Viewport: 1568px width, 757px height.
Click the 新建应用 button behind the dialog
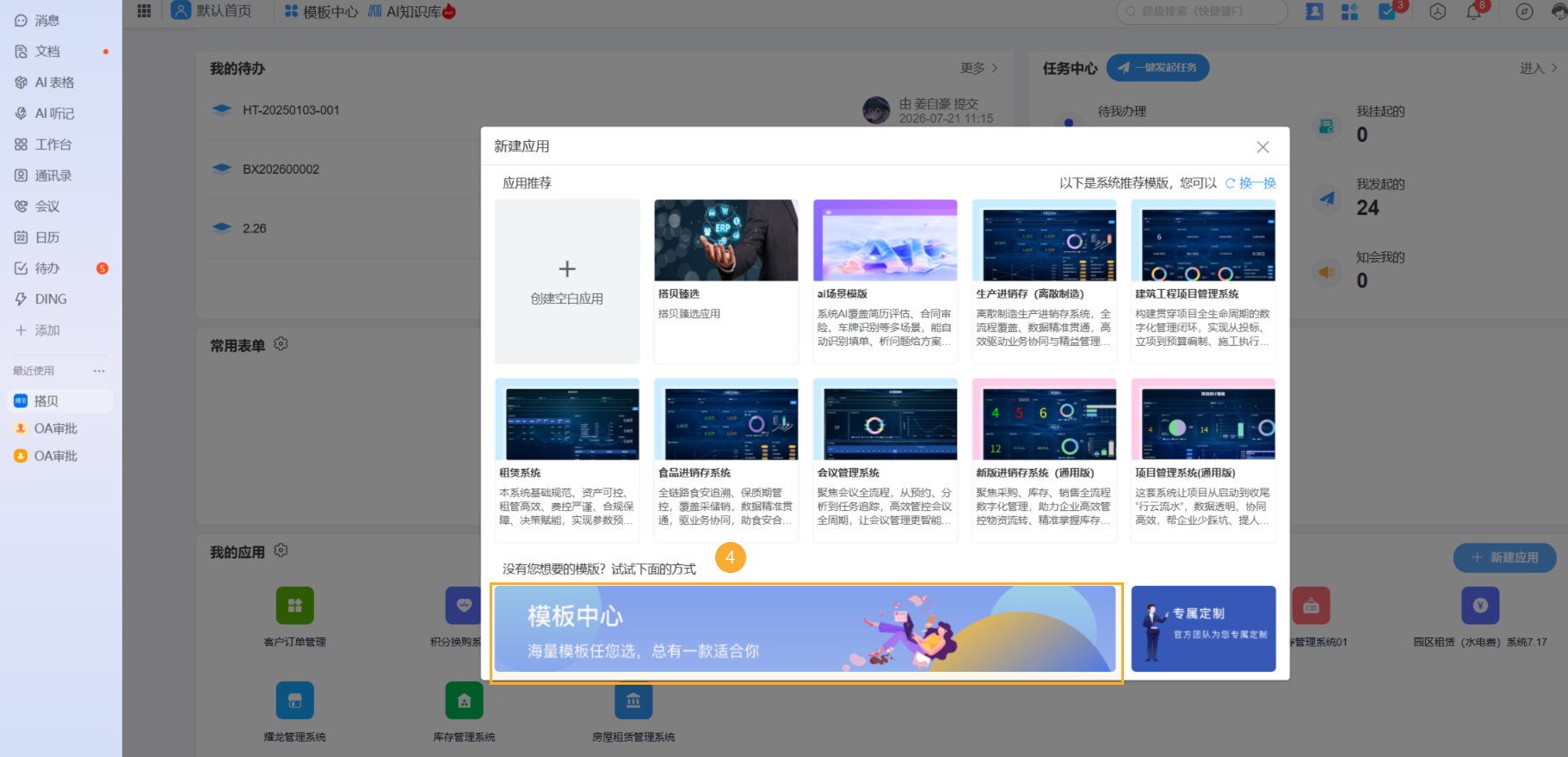1505,557
